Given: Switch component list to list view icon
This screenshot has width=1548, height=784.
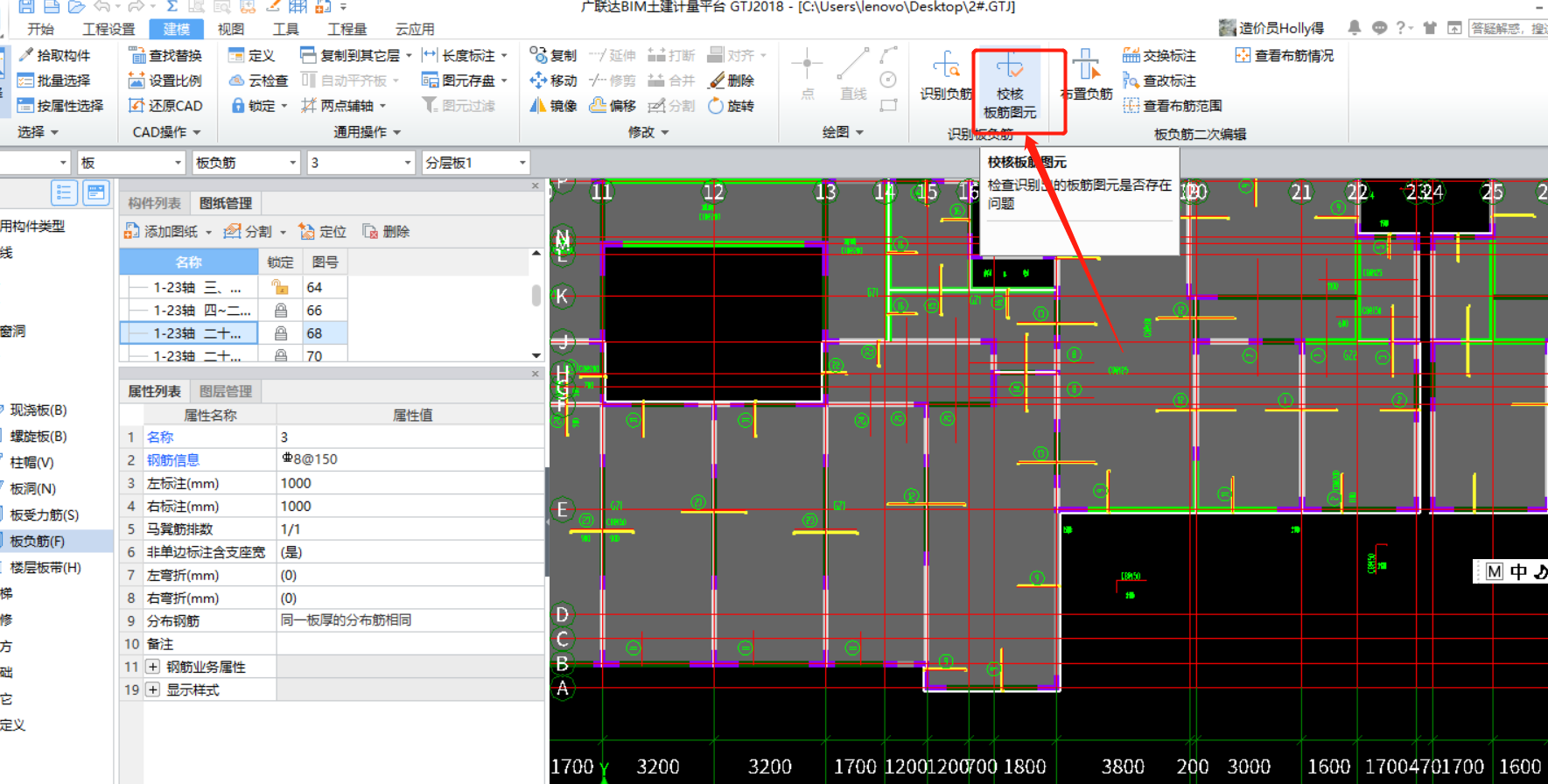Looking at the screenshot, I should [x=64, y=192].
